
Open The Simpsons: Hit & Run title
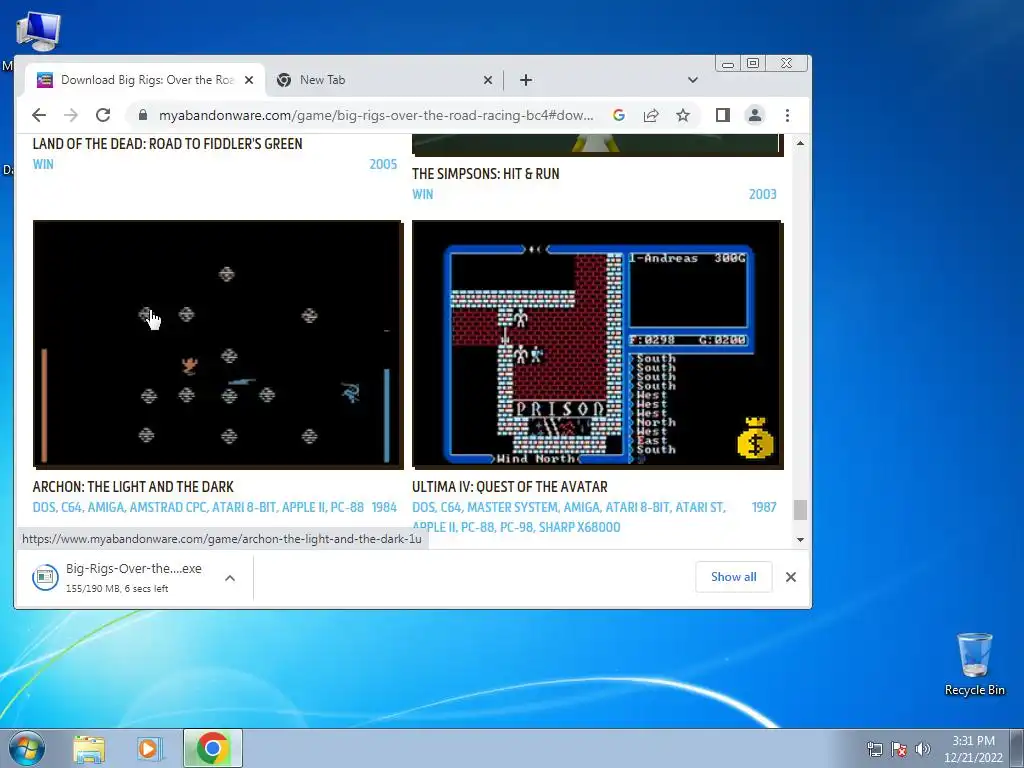(x=485, y=174)
